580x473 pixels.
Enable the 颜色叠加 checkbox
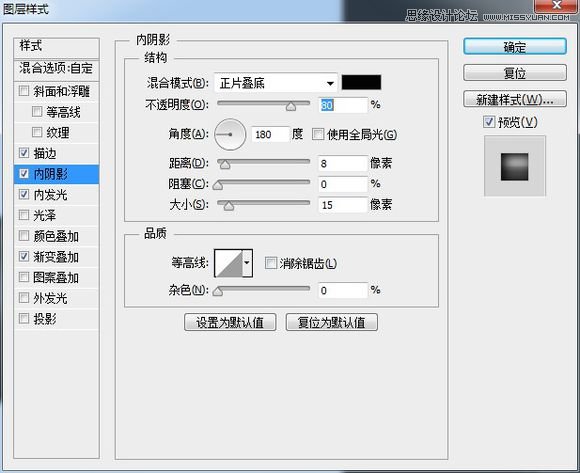point(24,236)
